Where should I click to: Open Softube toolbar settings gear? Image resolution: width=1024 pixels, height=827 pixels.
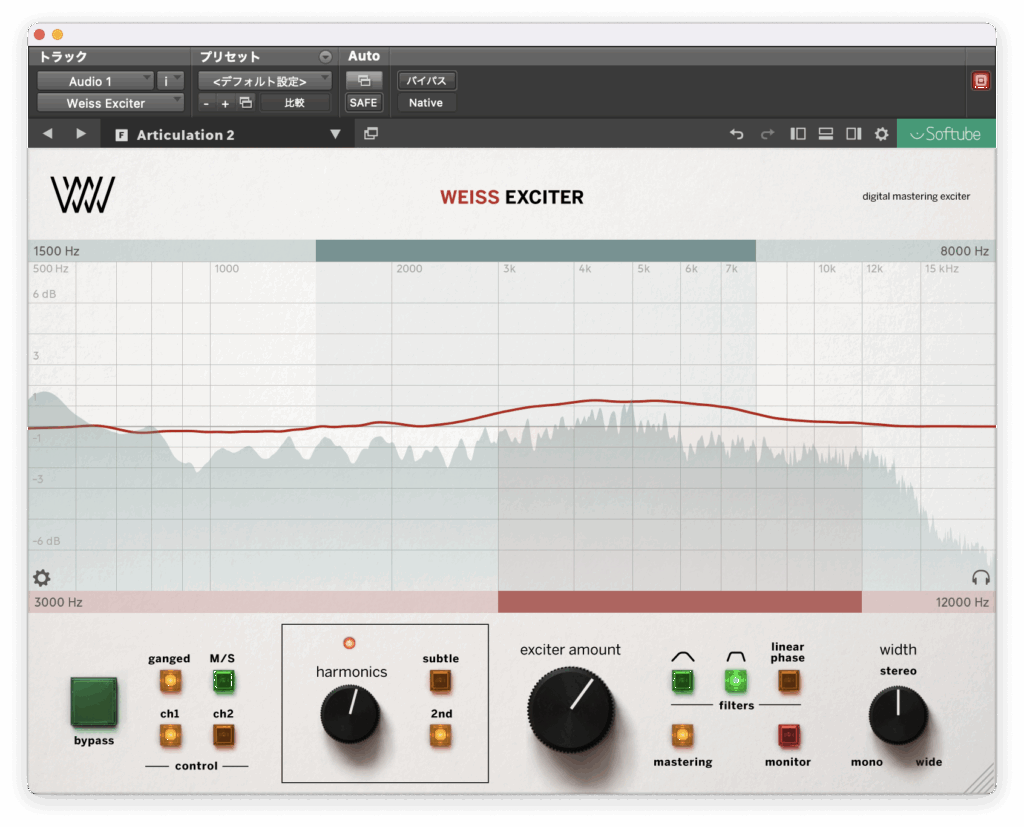tap(882, 134)
